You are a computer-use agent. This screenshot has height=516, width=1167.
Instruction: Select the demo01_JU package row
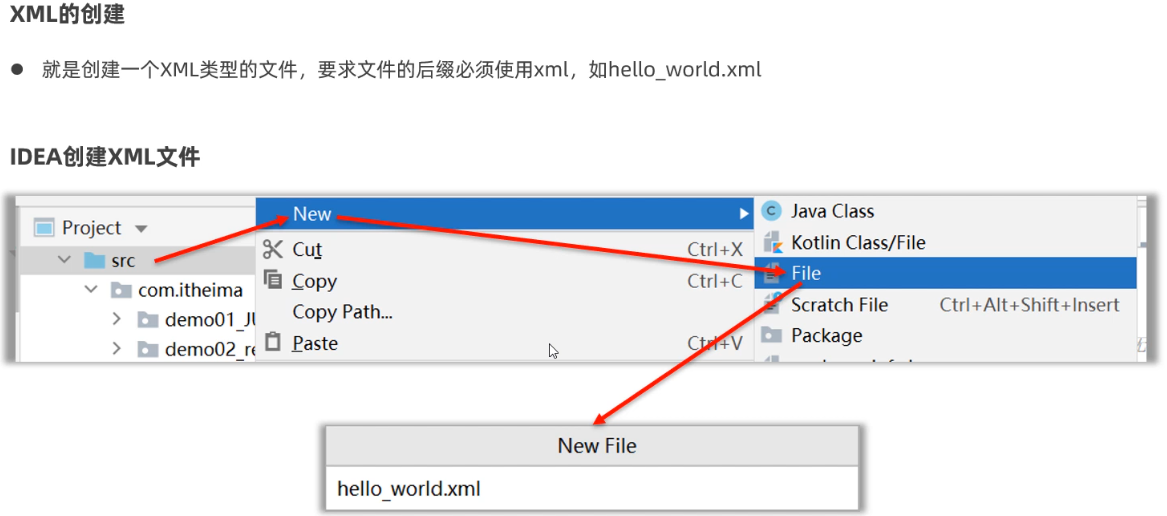[x=138, y=320]
